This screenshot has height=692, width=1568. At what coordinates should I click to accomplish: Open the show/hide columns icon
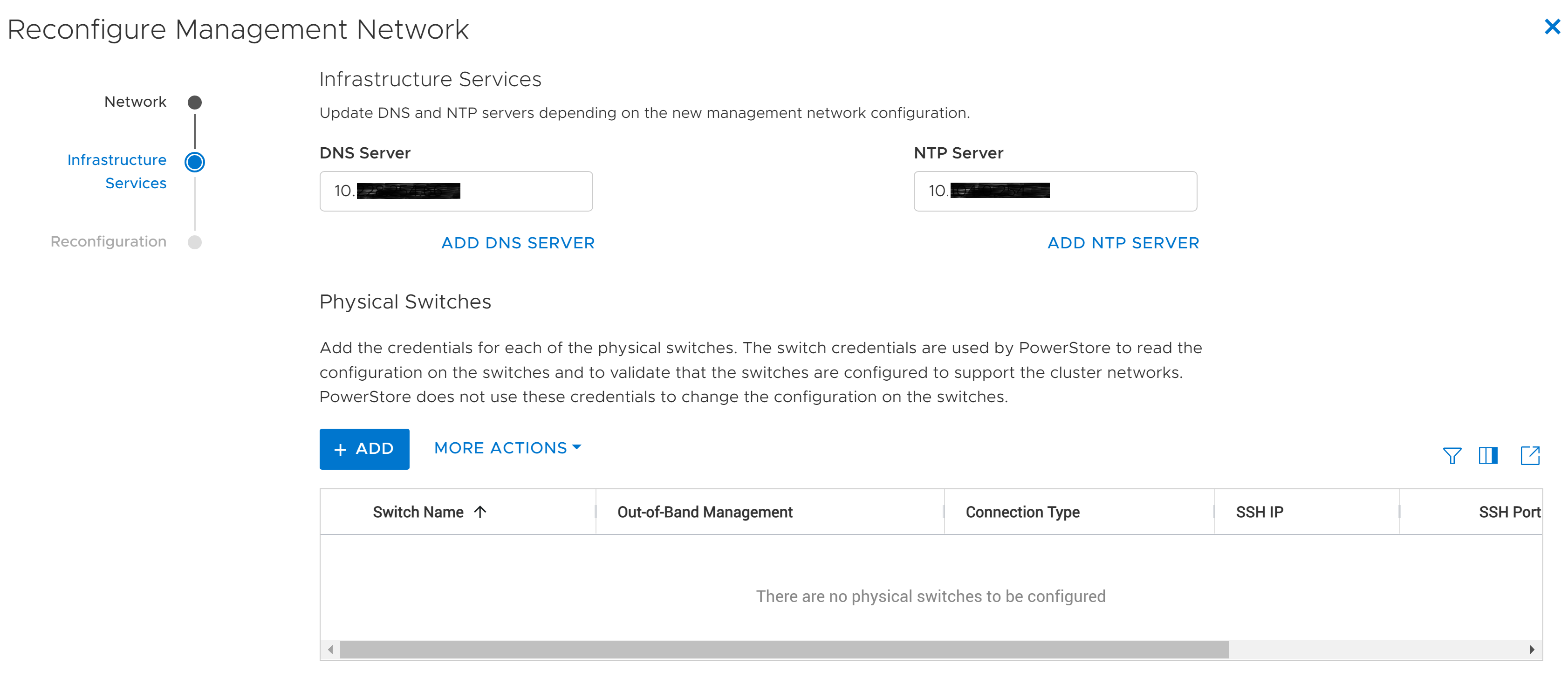pos(1488,455)
